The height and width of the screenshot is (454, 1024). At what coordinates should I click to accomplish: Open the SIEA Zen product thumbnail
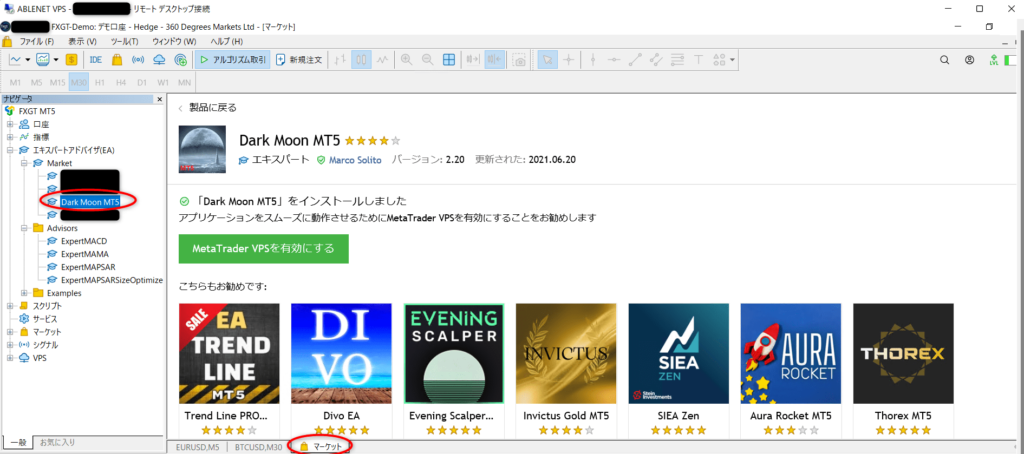pyautogui.click(x=679, y=353)
